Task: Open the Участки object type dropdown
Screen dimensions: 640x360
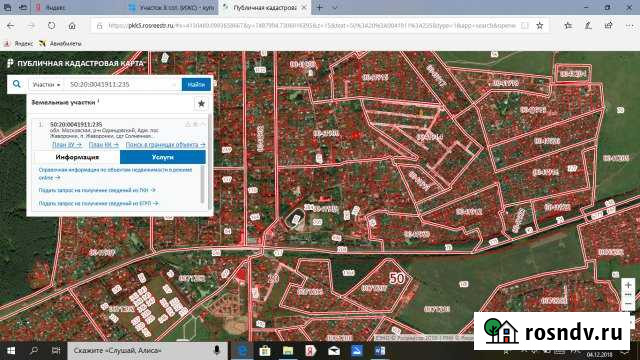Action: point(47,84)
